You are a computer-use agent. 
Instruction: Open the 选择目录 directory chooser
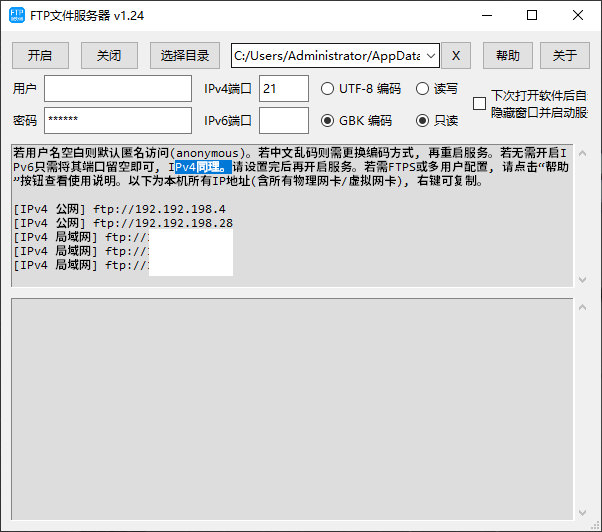[184, 56]
